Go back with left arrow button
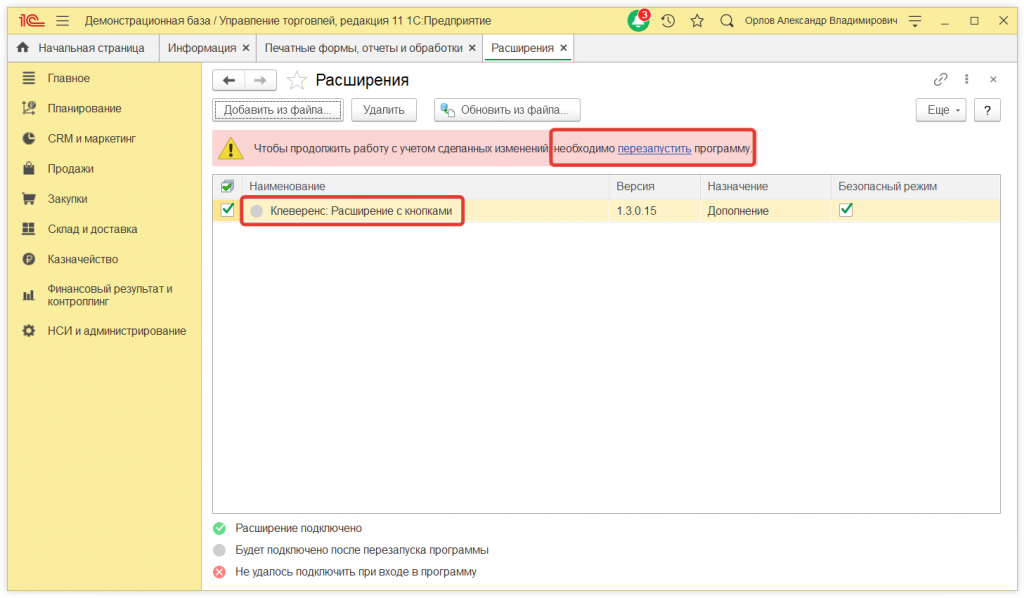 229,81
